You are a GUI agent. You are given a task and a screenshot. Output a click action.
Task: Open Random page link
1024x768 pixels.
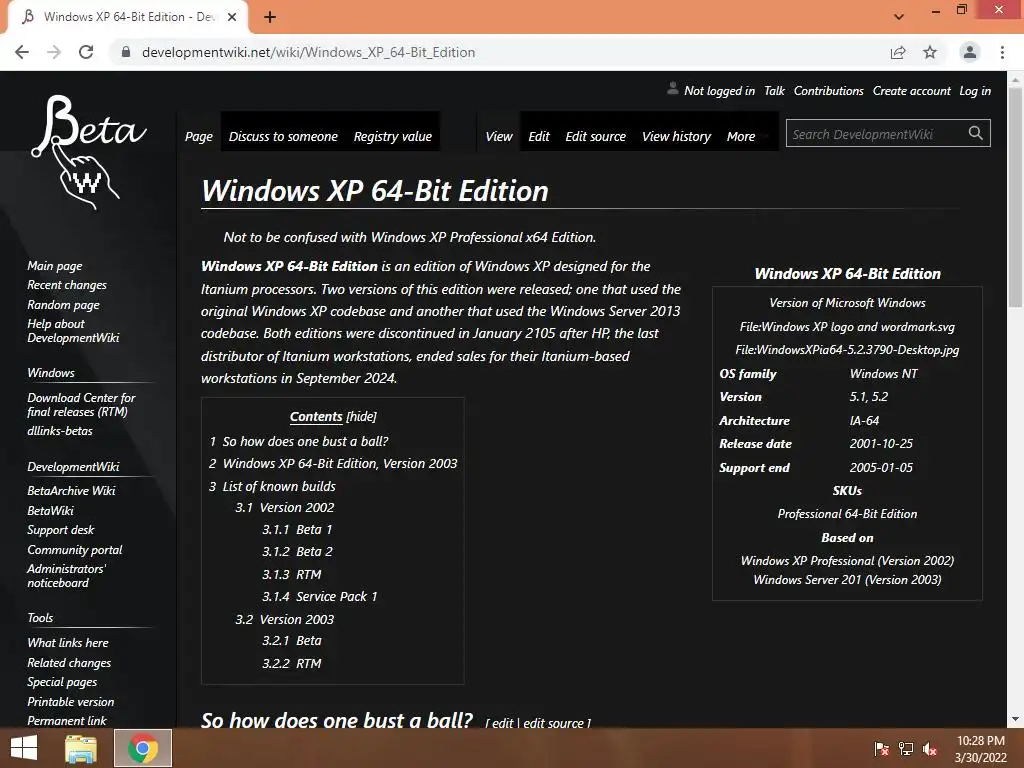coord(63,304)
